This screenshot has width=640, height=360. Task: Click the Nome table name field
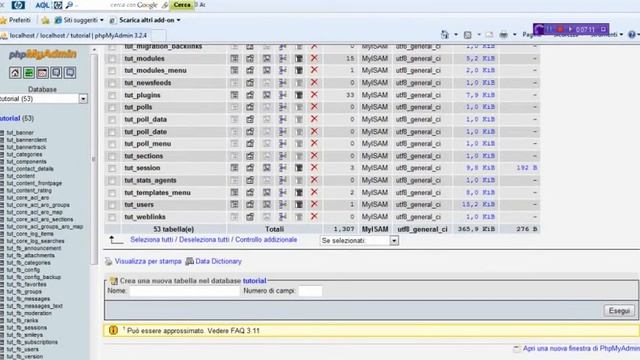184,291
